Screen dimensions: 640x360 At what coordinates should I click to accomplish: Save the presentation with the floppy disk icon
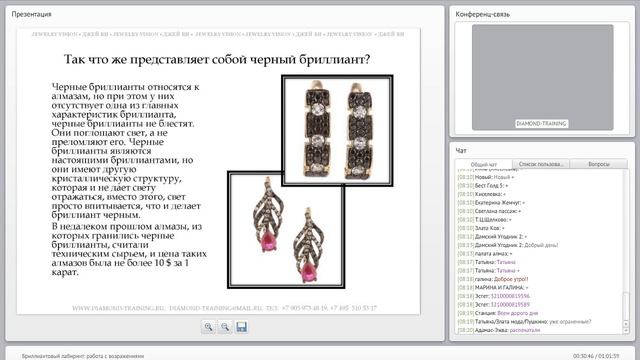pos(241,327)
